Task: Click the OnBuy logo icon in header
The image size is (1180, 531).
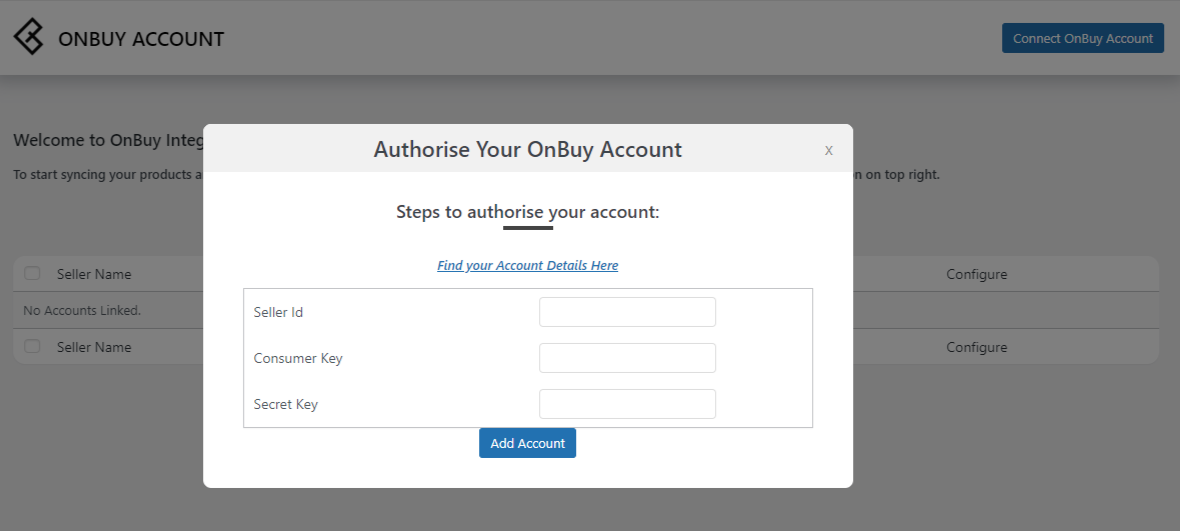Action: (29, 37)
